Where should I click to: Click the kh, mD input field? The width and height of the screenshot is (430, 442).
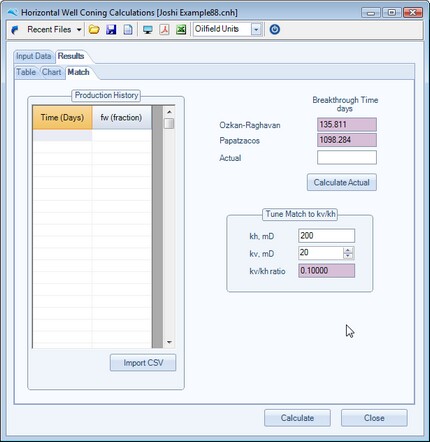326,236
